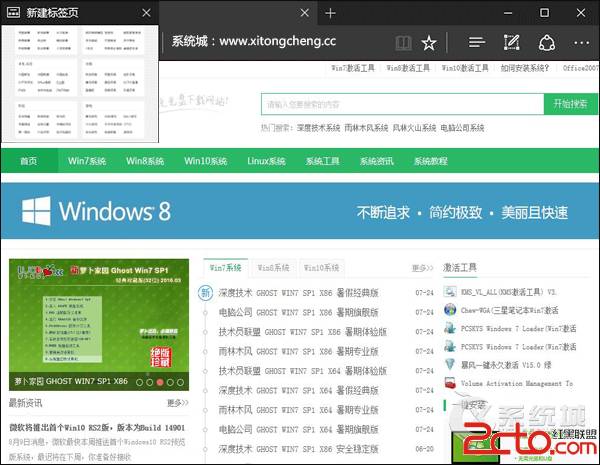Viewport: 600px width, 465px height.
Task: Open Linux系统 navigation menu item
Action: (266, 161)
